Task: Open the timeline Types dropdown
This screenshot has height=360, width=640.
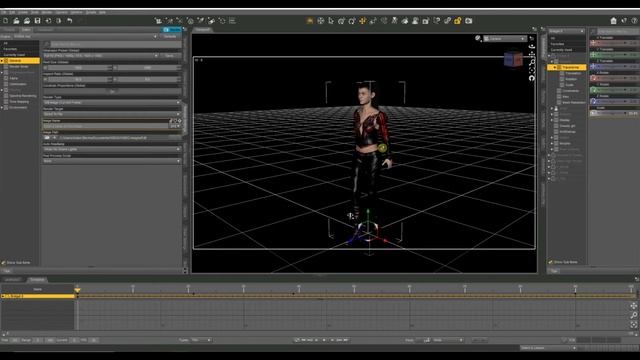Action: pos(201,340)
